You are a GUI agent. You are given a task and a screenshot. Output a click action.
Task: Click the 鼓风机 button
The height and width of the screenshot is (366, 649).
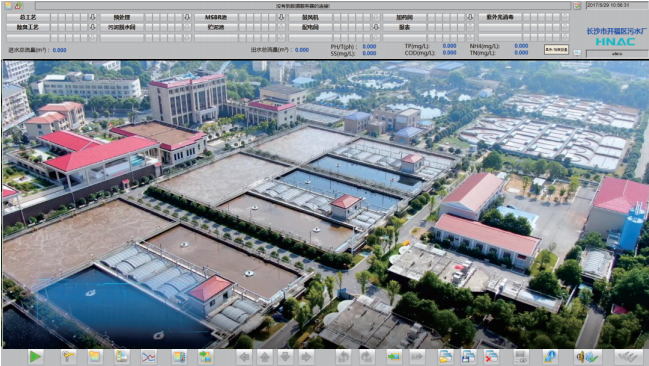tap(310, 17)
